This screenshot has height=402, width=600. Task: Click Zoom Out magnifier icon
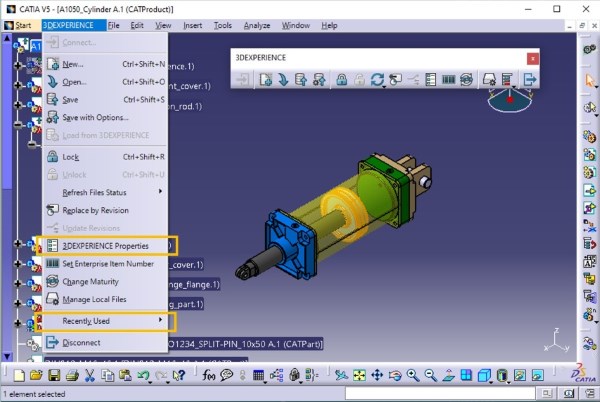click(x=430, y=375)
